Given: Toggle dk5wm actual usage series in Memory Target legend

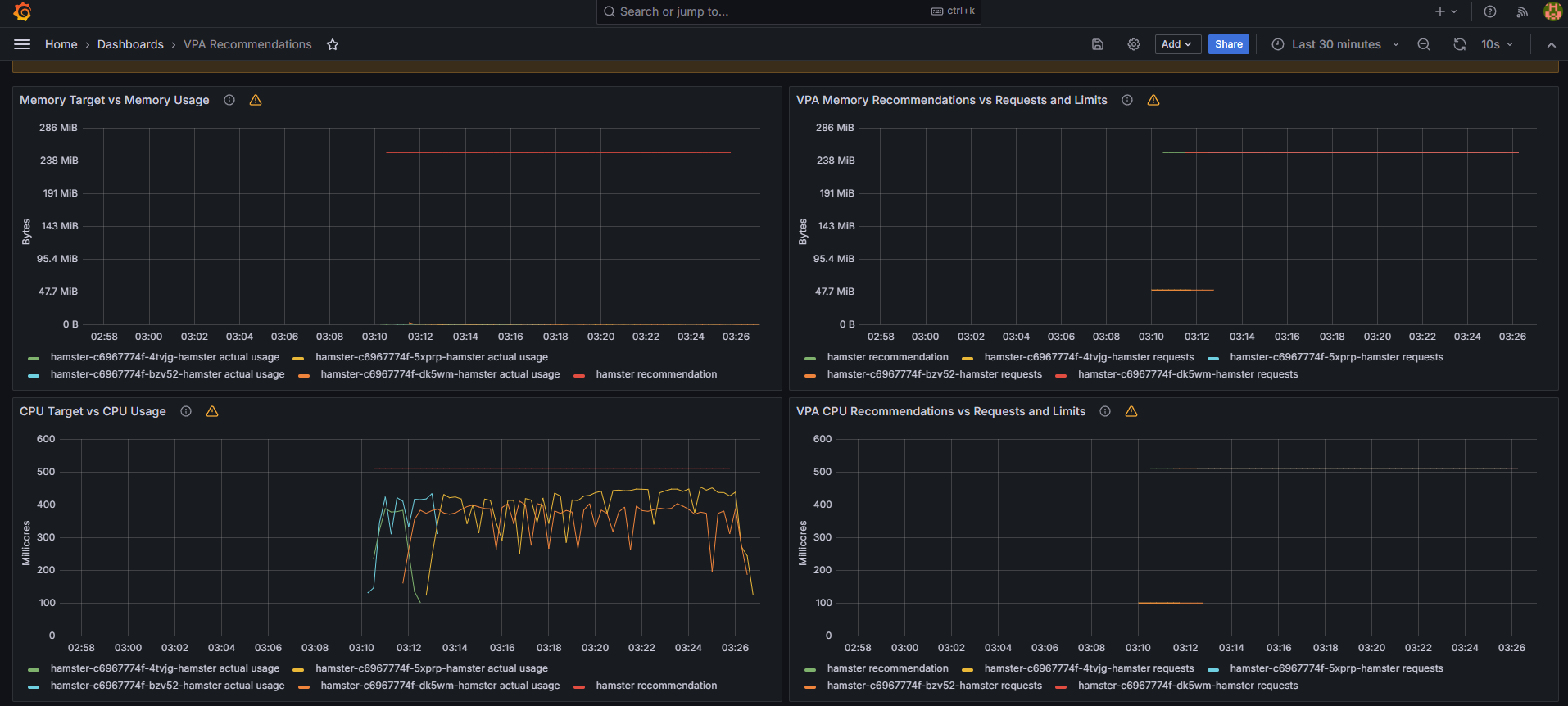Looking at the screenshot, I should (x=441, y=374).
